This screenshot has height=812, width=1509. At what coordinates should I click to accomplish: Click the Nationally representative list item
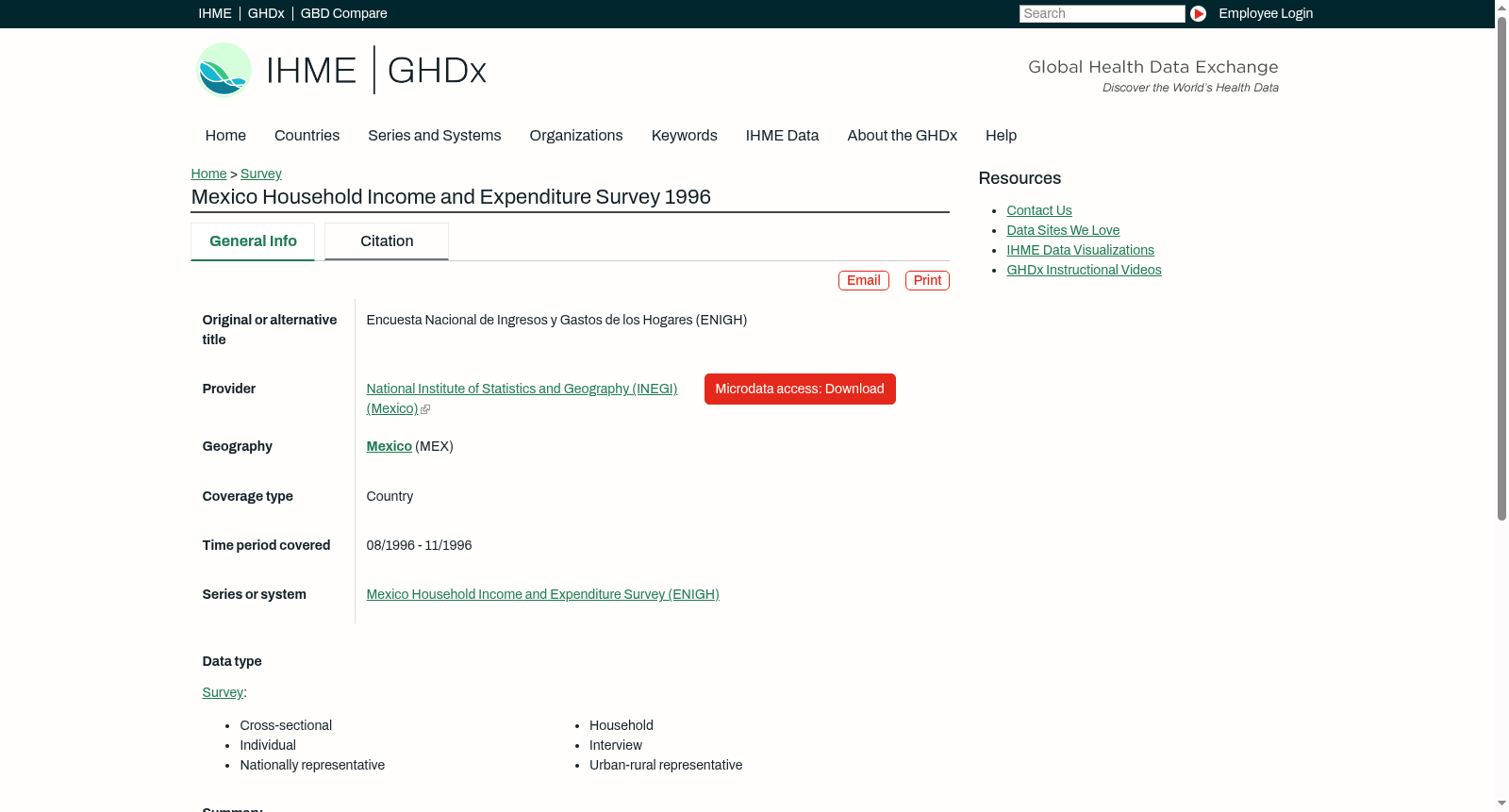(312, 765)
